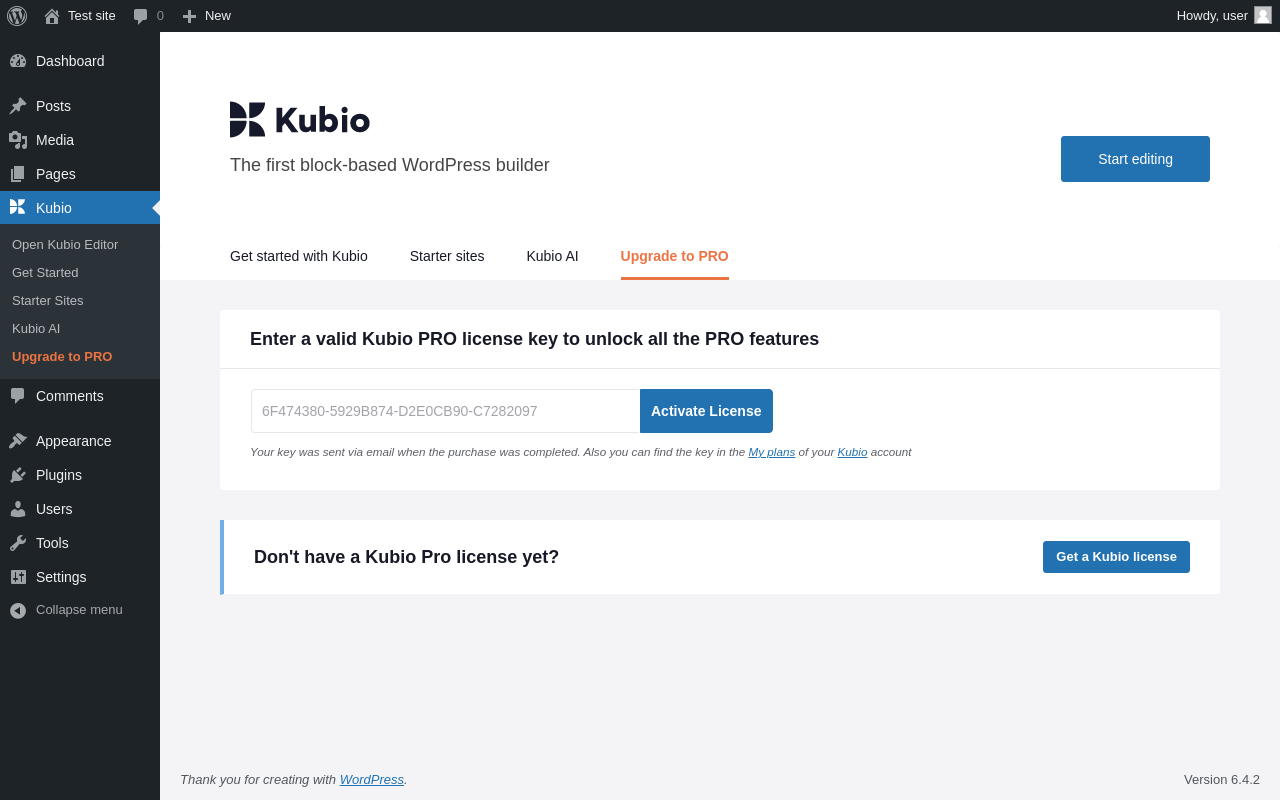Click the Plugins plug icon
1280x800 pixels.
pos(18,475)
